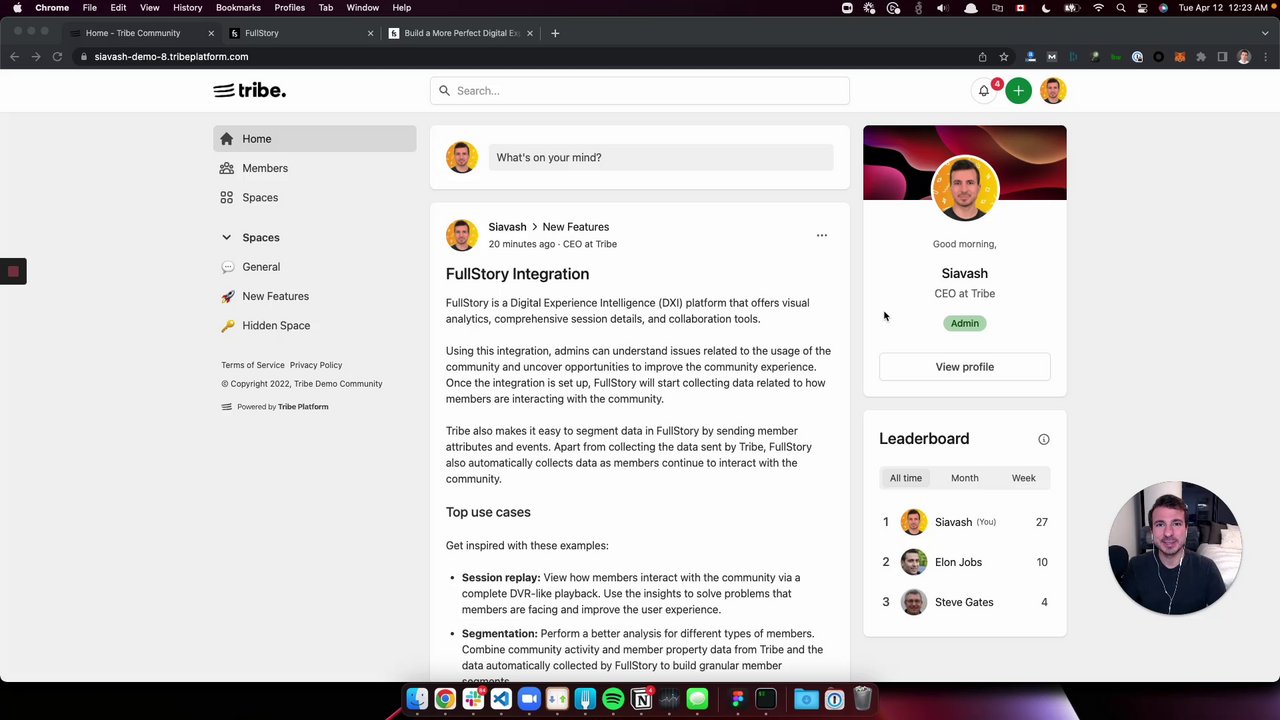Screen dimensions: 1280x720
Task: Open the Chrome extensions puzzle icon
Action: (x=1200, y=57)
